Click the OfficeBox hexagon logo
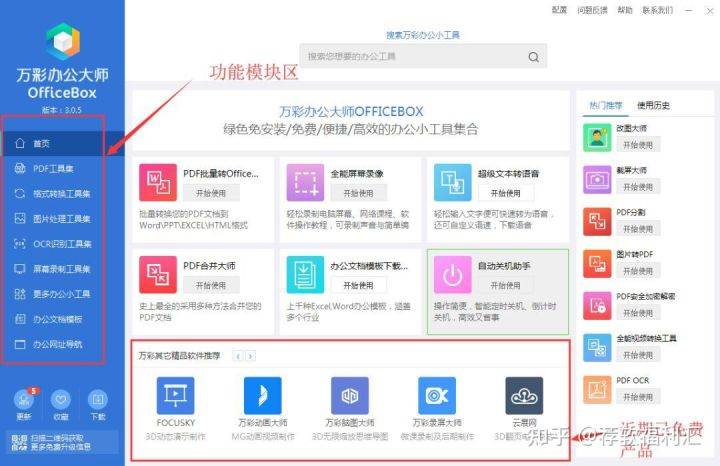 pos(63,41)
